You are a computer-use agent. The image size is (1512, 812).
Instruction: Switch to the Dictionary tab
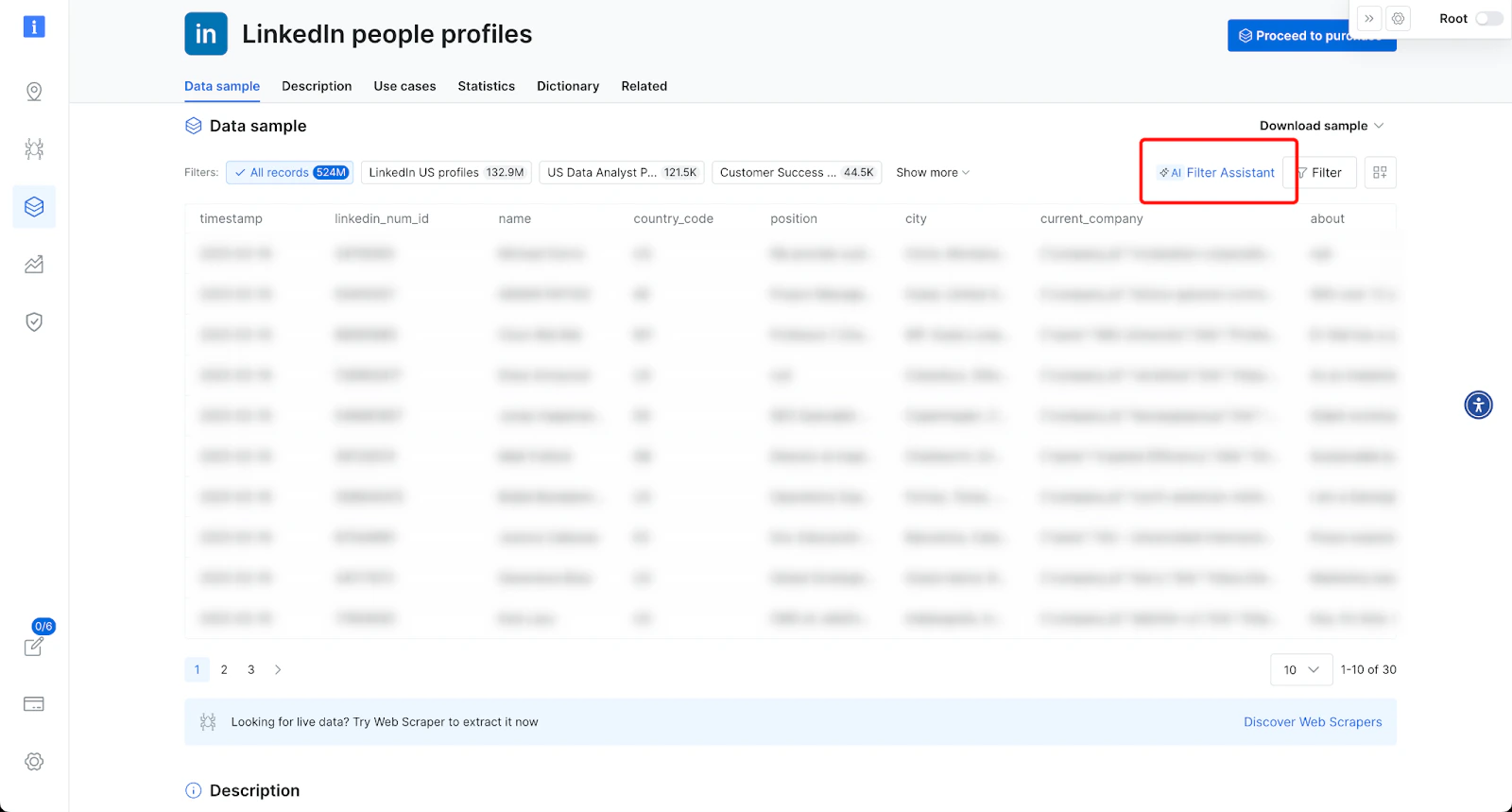coord(568,86)
